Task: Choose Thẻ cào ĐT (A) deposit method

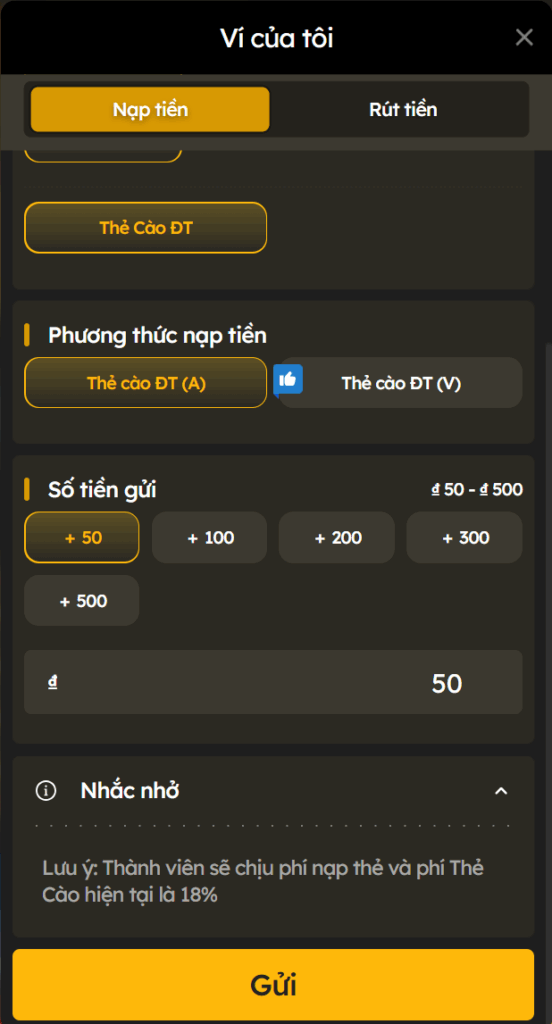Action: [x=146, y=383]
